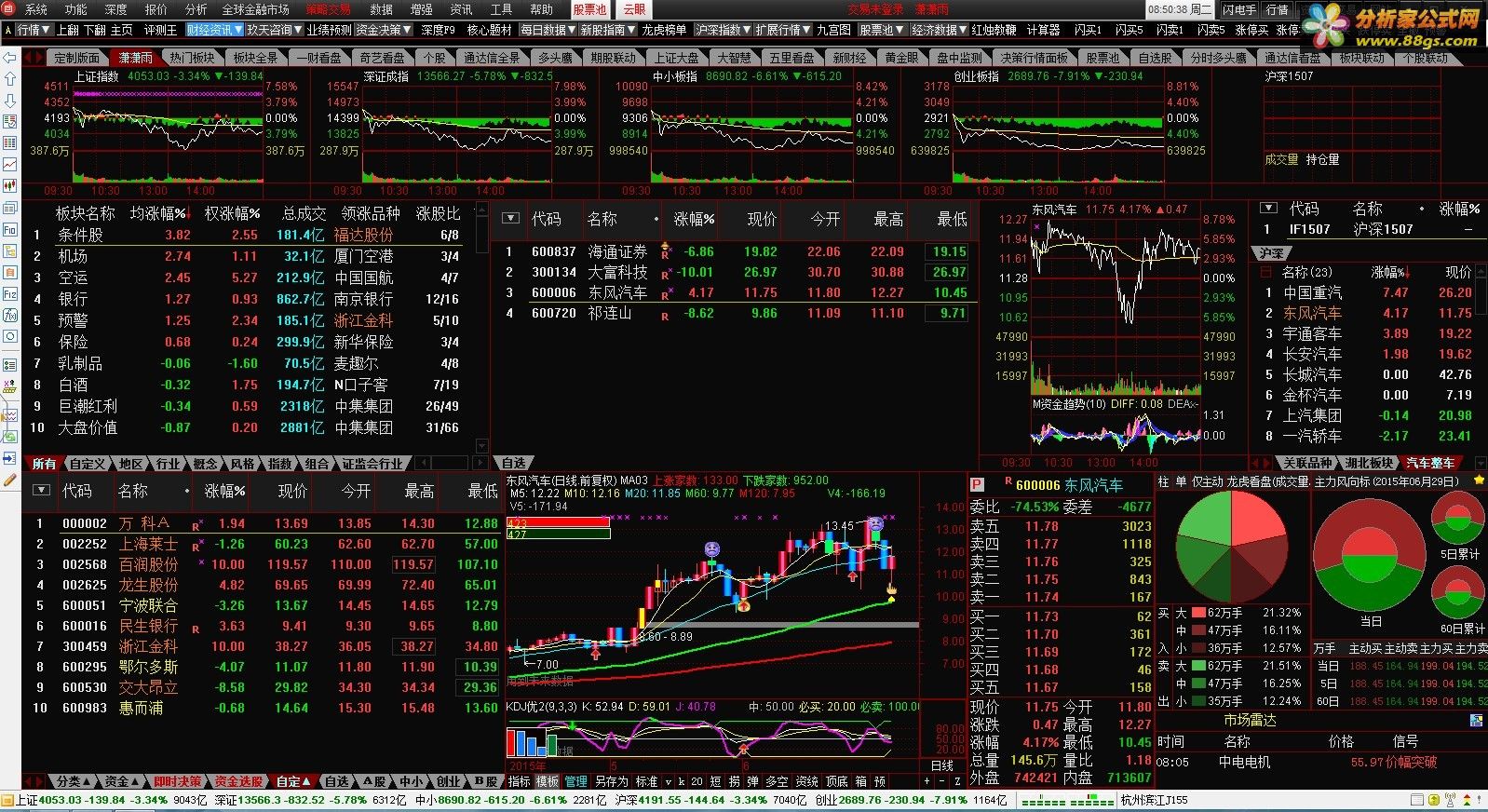Toggle the 模板 button under the K-line chart
The image size is (1488, 812).
tap(548, 781)
